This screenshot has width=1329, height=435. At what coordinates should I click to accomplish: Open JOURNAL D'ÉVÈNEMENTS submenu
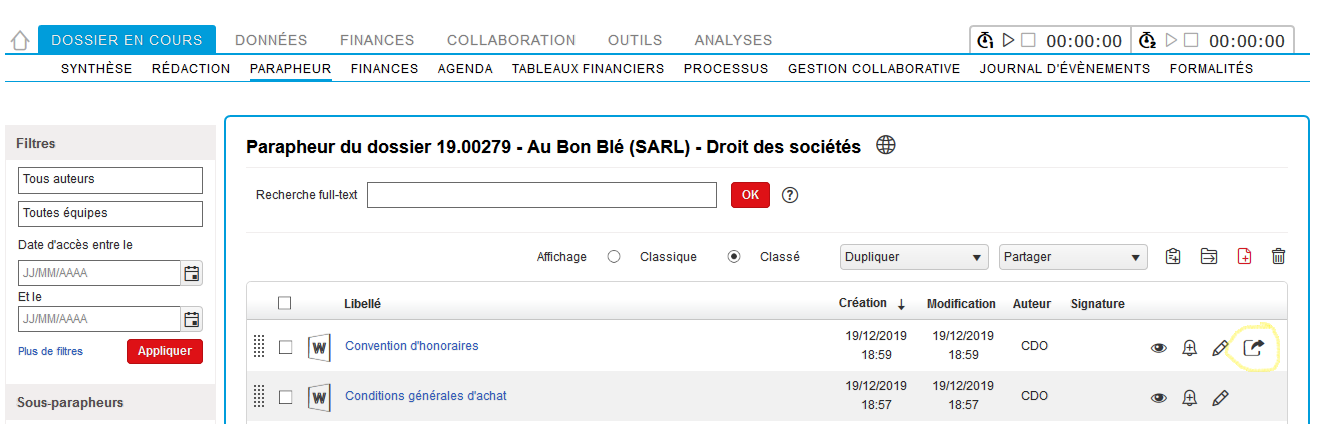point(1065,69)
